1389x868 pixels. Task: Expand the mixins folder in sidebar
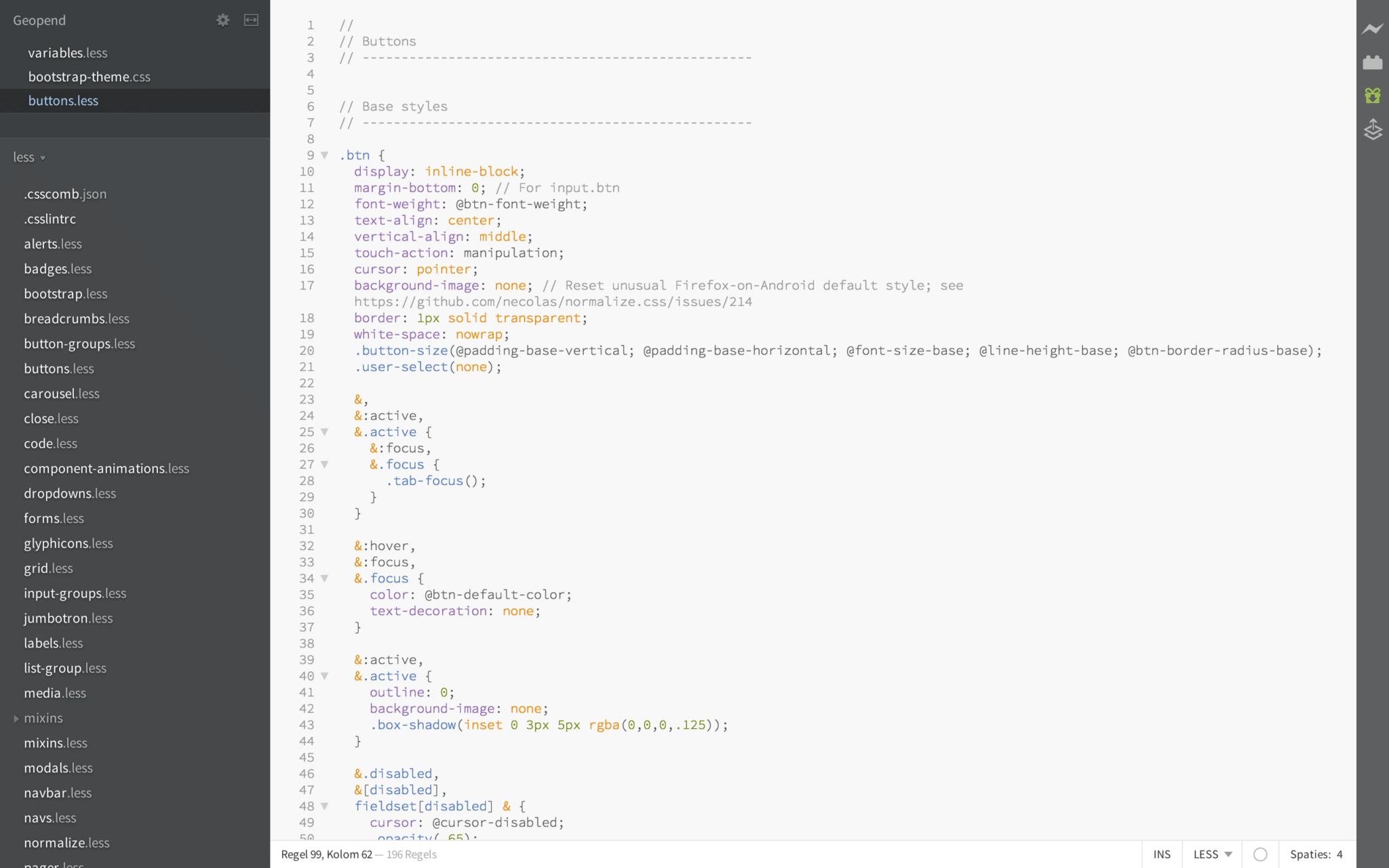point(16,717)
